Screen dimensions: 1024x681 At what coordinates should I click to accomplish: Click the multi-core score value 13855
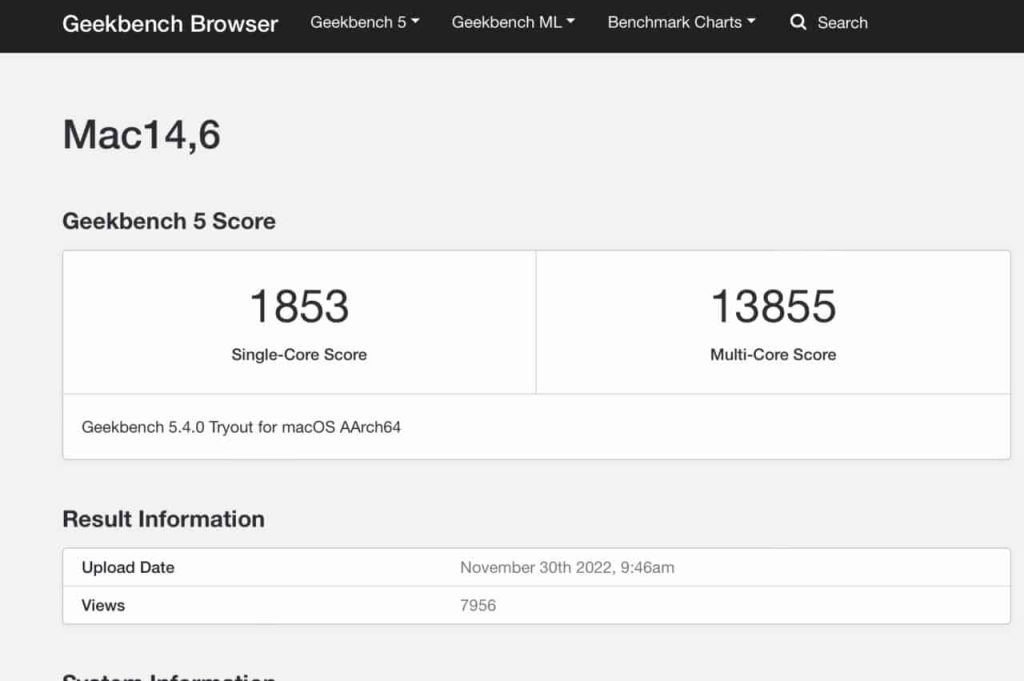point(773,306)
